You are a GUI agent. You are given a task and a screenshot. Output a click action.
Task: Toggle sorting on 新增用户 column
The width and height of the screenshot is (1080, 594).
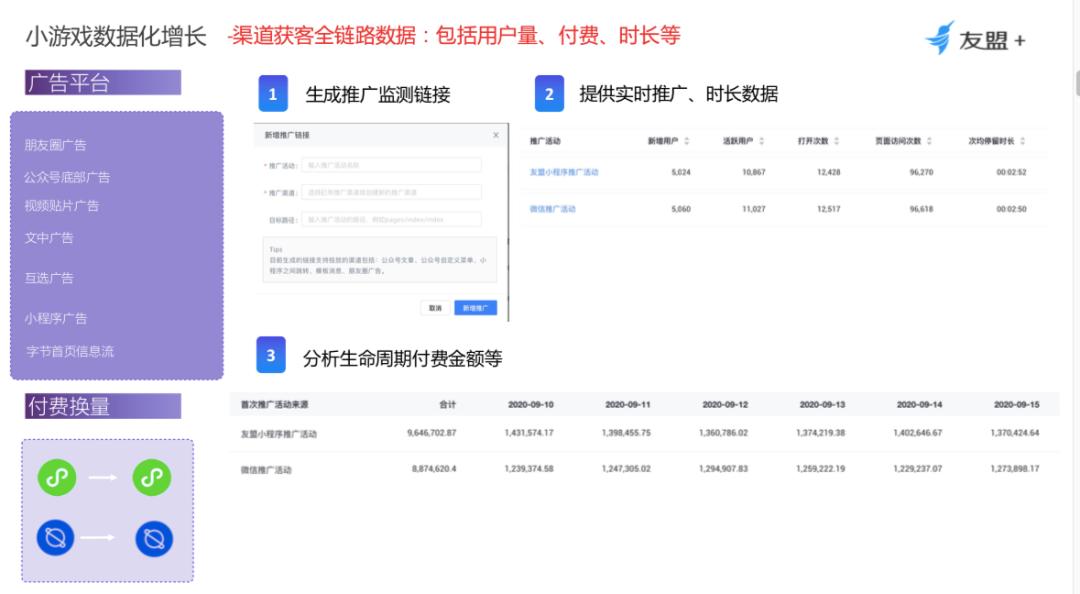(665, 143)
